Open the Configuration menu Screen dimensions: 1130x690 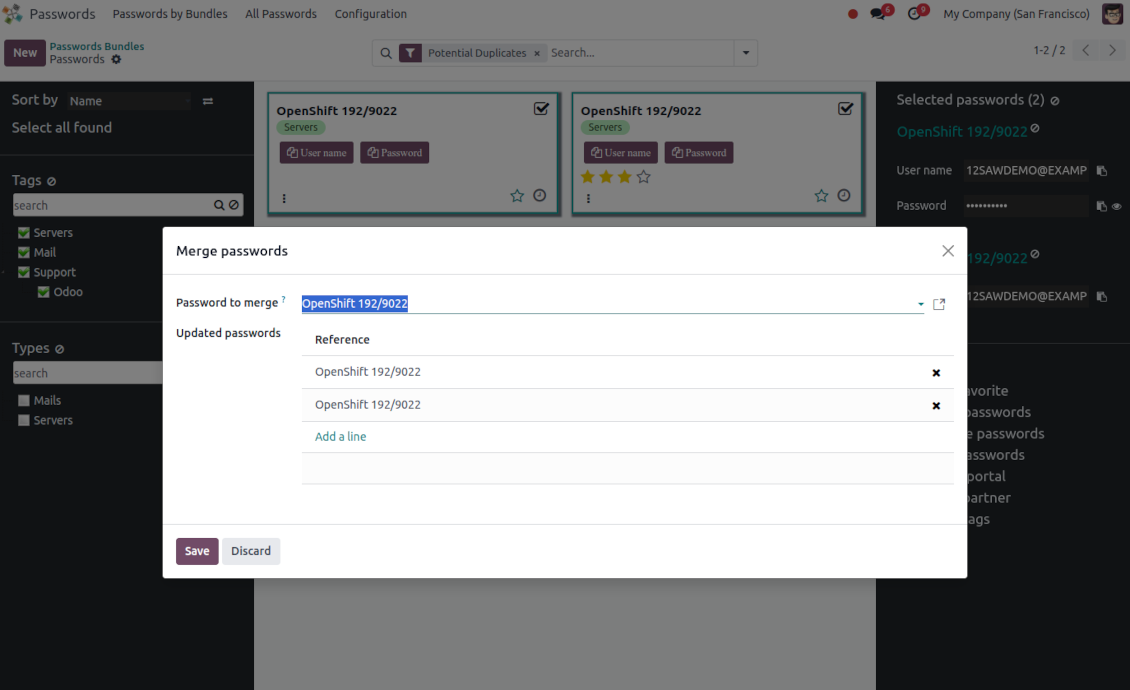coord(370,14)
